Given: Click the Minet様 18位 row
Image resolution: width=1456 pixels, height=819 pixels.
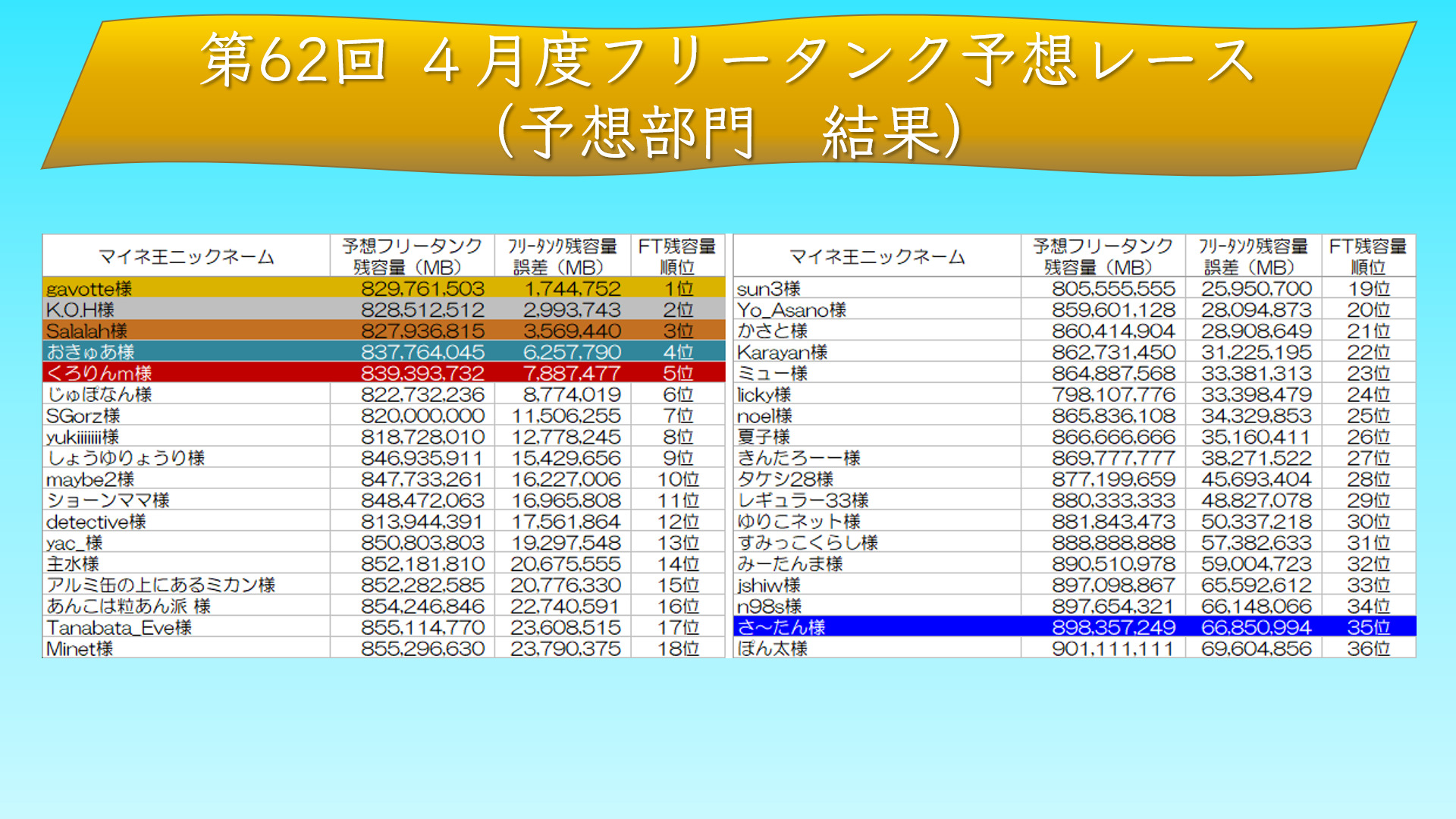Looking at the screenshot, I should (383, 648).
